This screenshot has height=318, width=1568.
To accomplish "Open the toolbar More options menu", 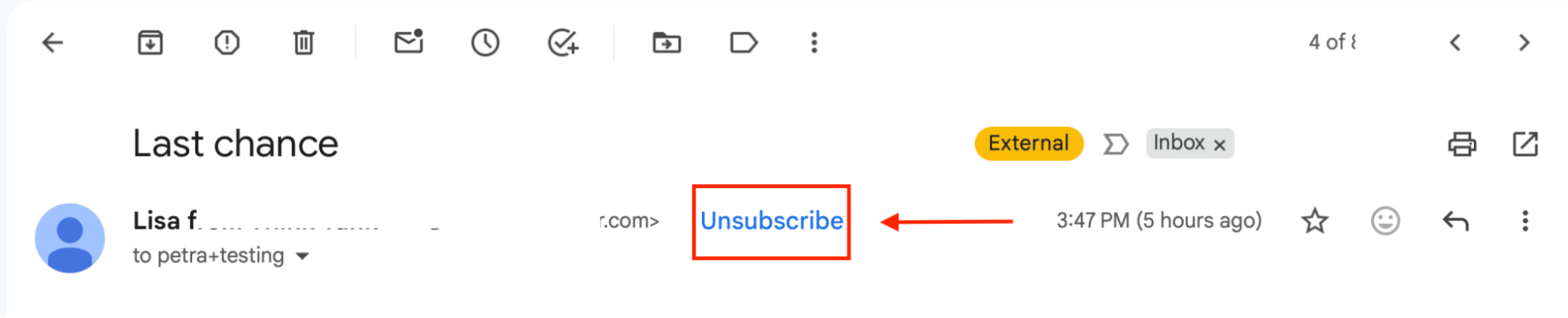I will pyautogui.click(x=814, y=42).
